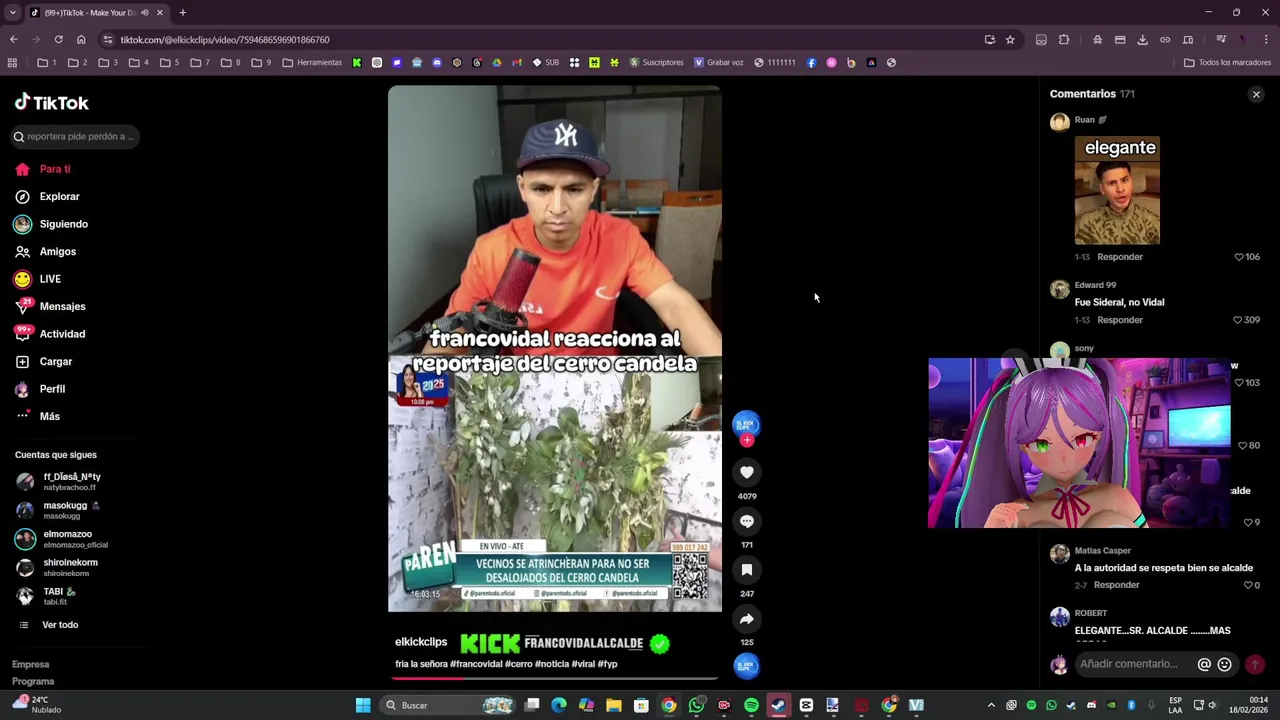Viewport: 1280px width, 720px height.
Task: Open the spinning sound disc icon
Action: [747, 666]
